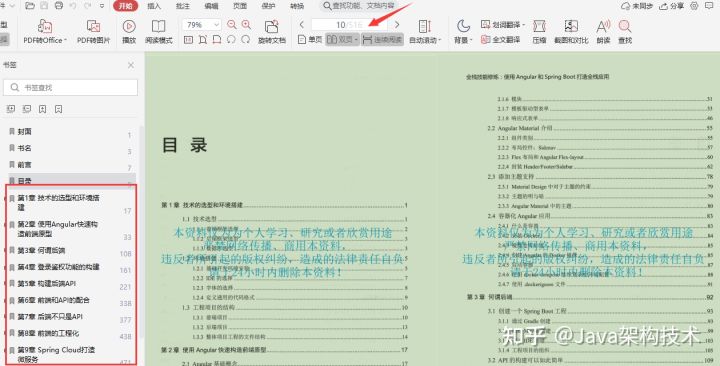Viewport: 720px width, 366px height.
Task: Click the delete bookmark icon
Action: (58, 109)
